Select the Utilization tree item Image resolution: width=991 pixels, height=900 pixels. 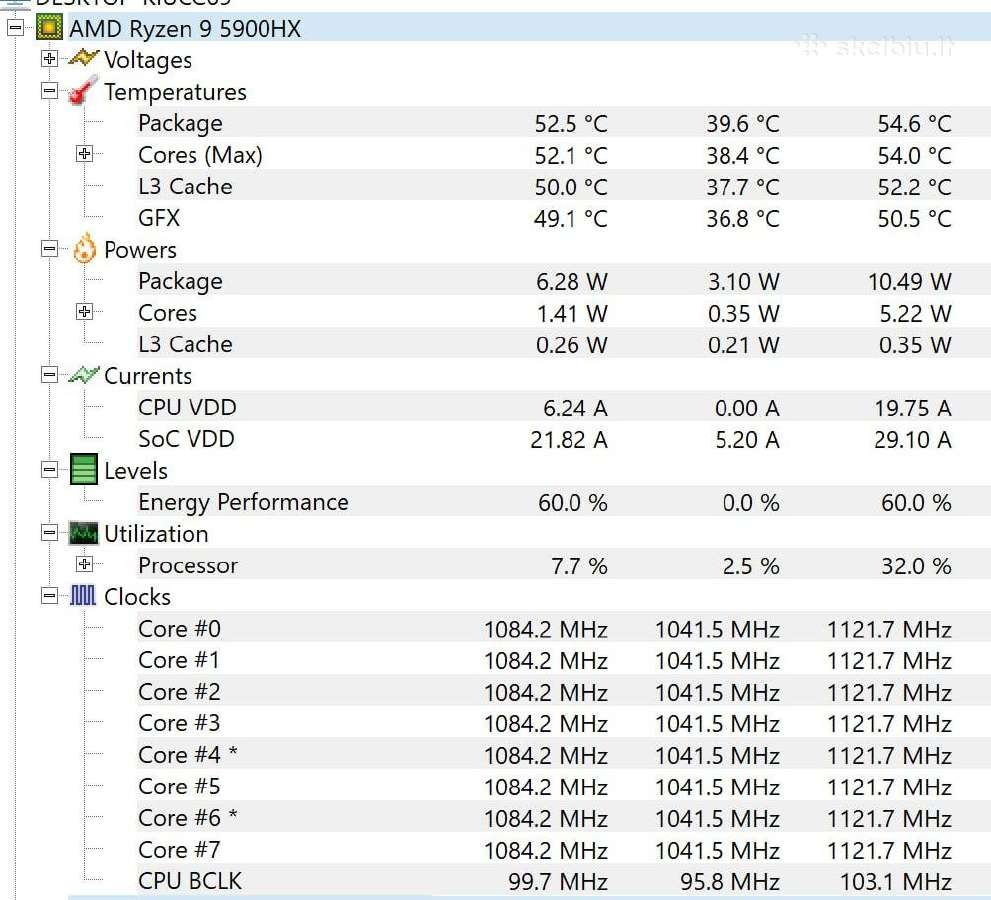(x=156, y=534)
